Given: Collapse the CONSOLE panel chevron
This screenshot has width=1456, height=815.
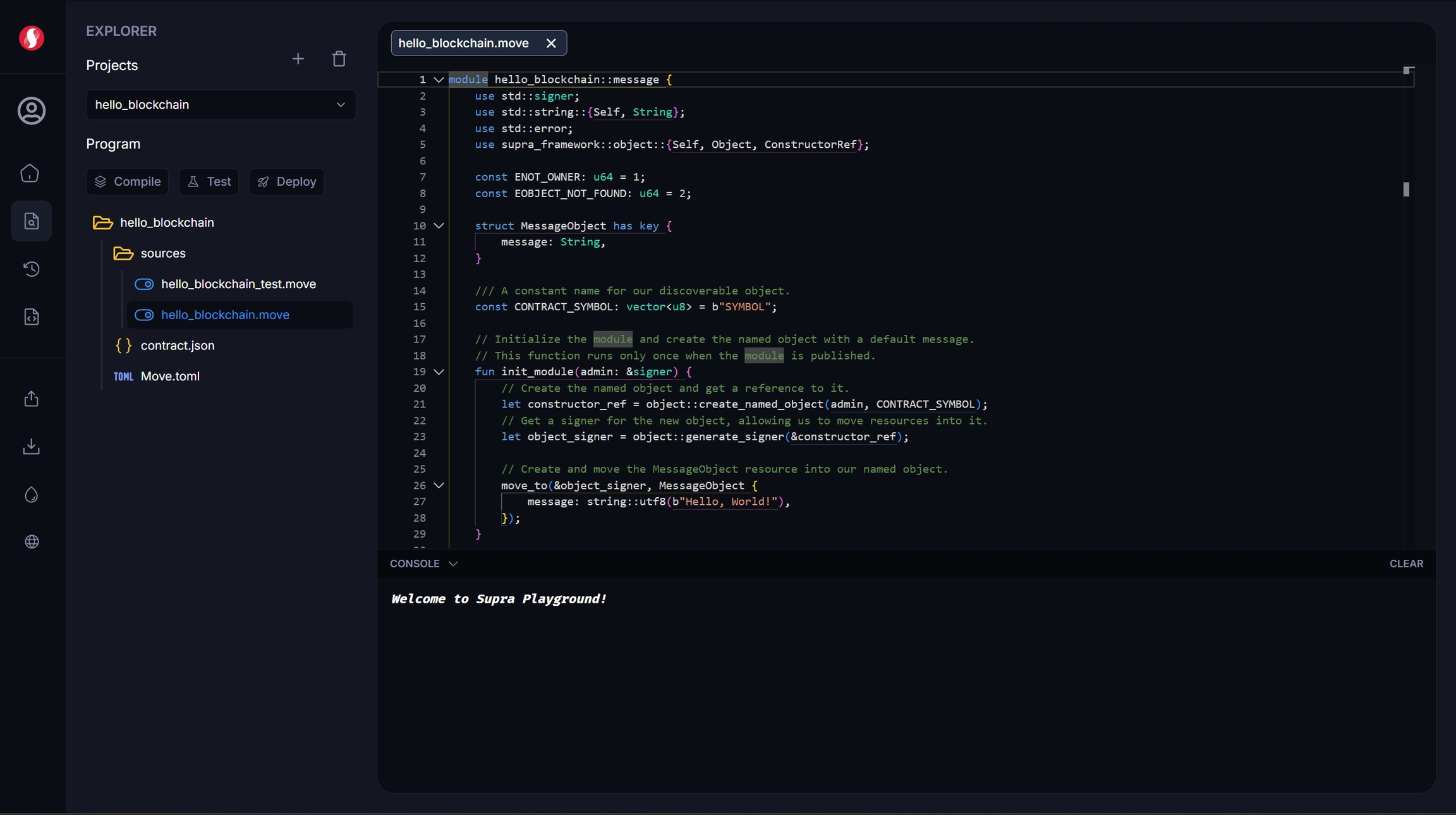Looking at the screenshot, I should pyautogui.click(x=453, y=564).
